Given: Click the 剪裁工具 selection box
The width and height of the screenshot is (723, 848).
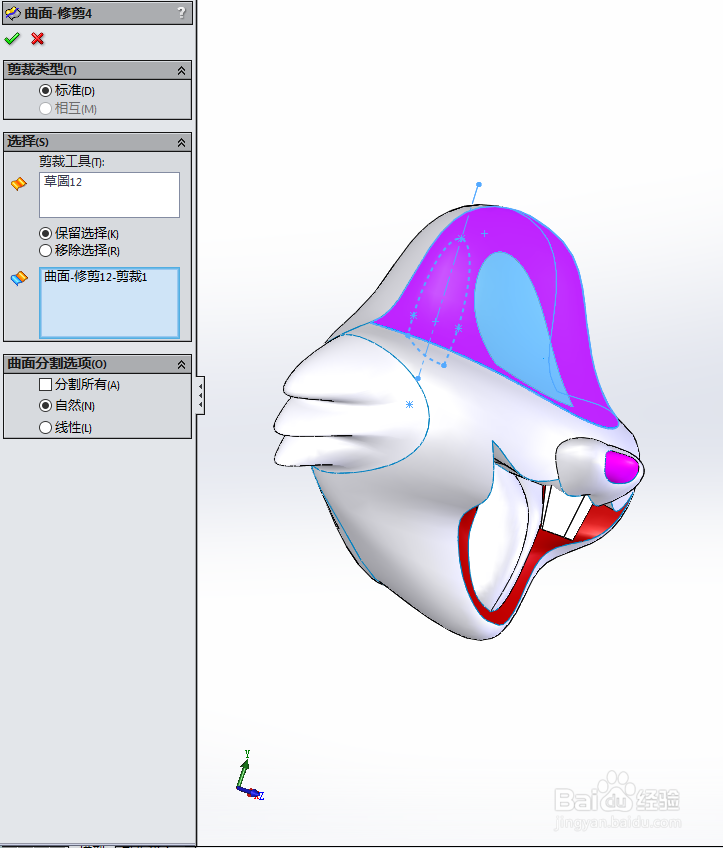Looking at the screenshot, I should (109, 195).
